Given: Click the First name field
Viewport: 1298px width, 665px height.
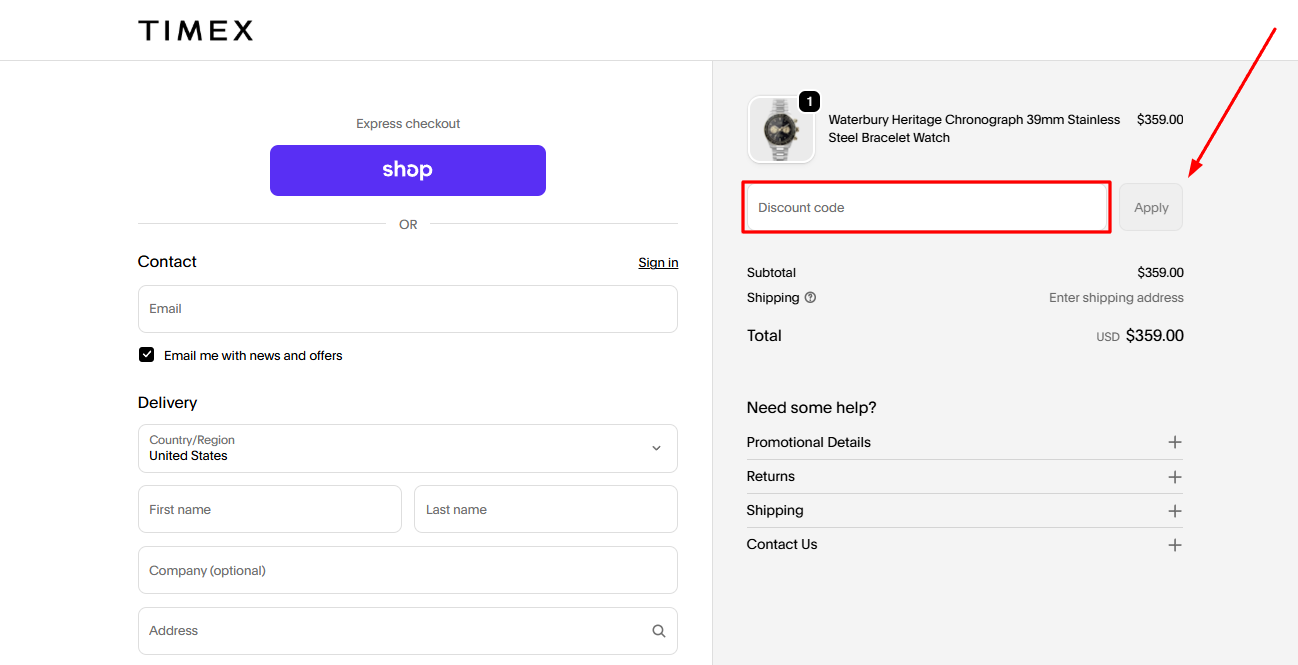Looking at the screenshot, I should click(270, 509).
